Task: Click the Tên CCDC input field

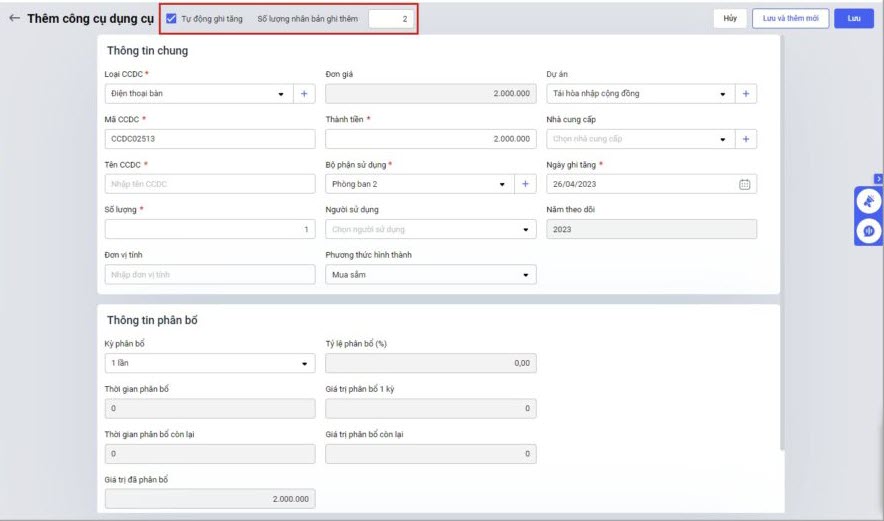Action: pyautogui.click(x=210, y=184)
